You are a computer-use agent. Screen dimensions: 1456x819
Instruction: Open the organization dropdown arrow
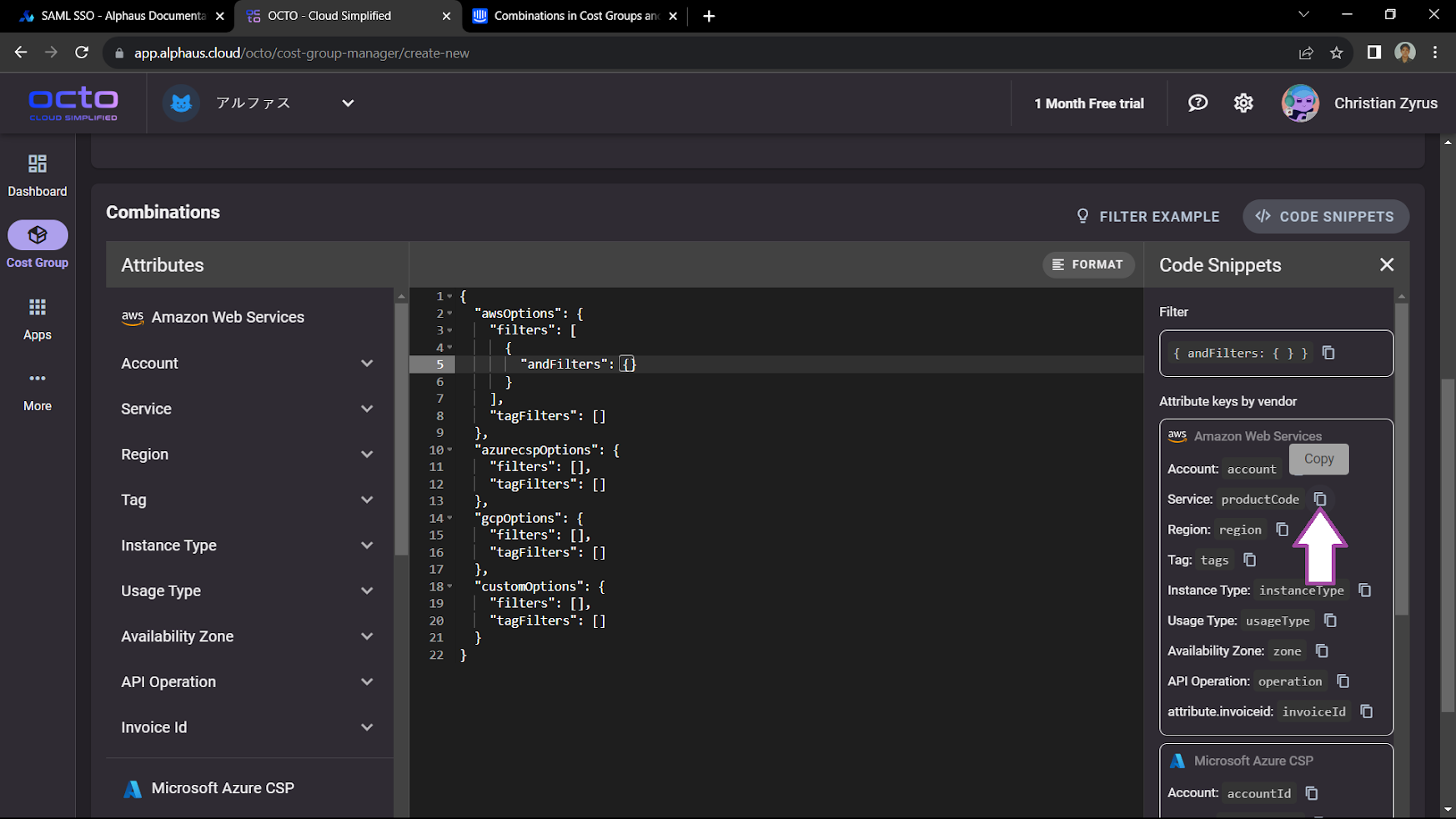[348, 103]
